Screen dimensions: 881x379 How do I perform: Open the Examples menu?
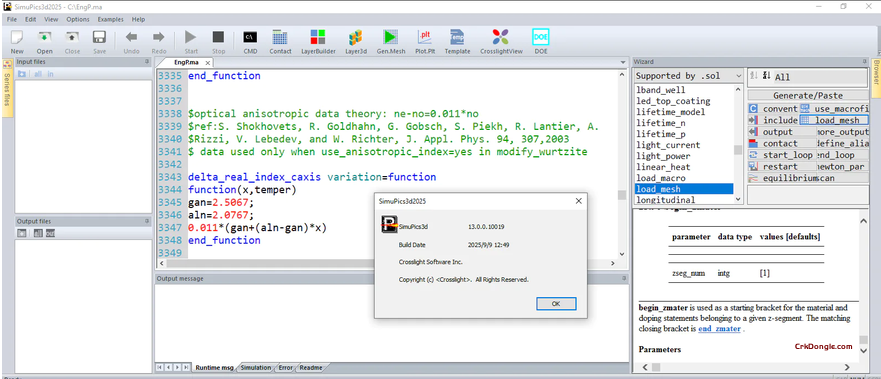pos(110,19)
